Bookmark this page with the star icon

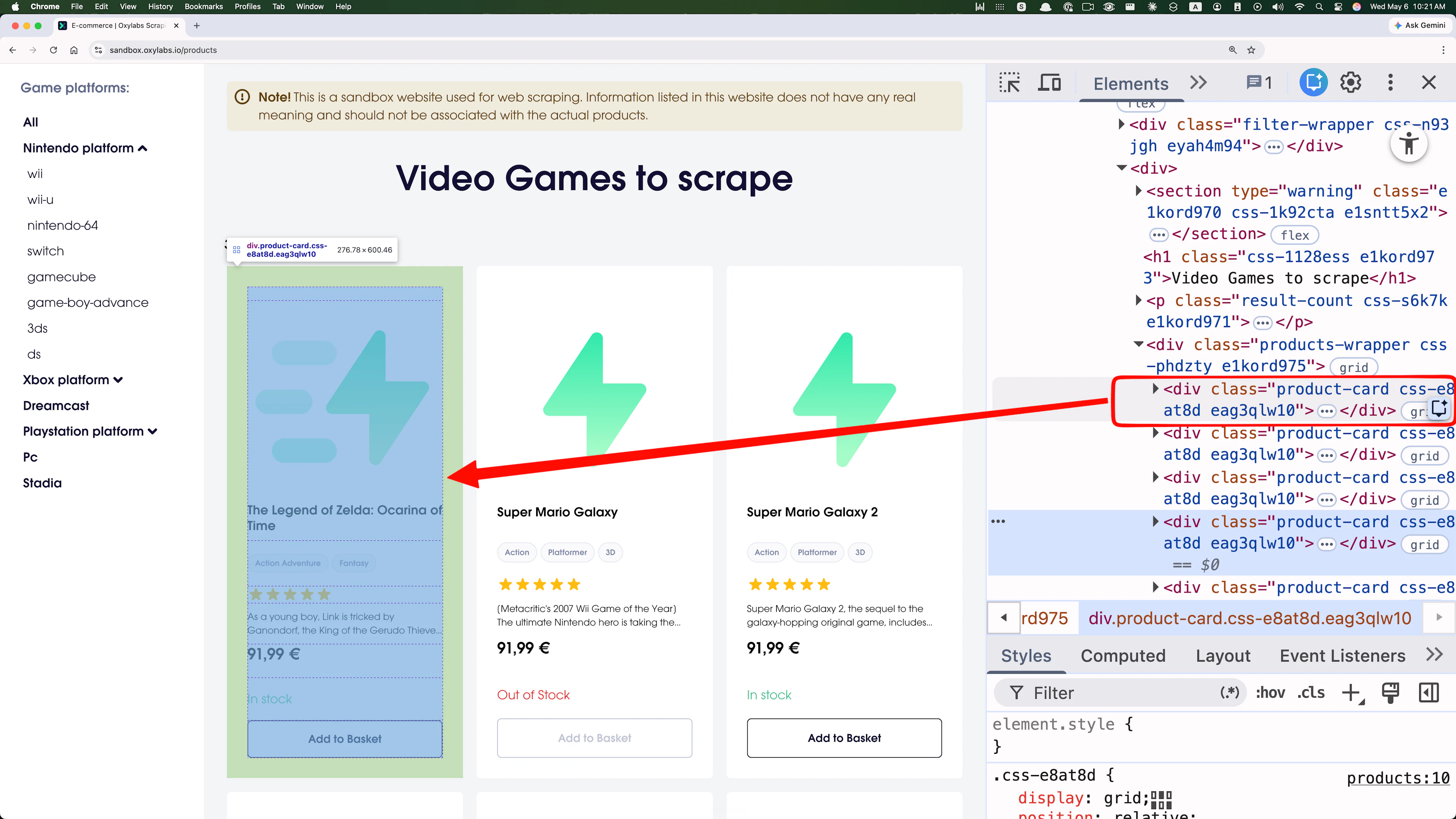click(1251, 50)
